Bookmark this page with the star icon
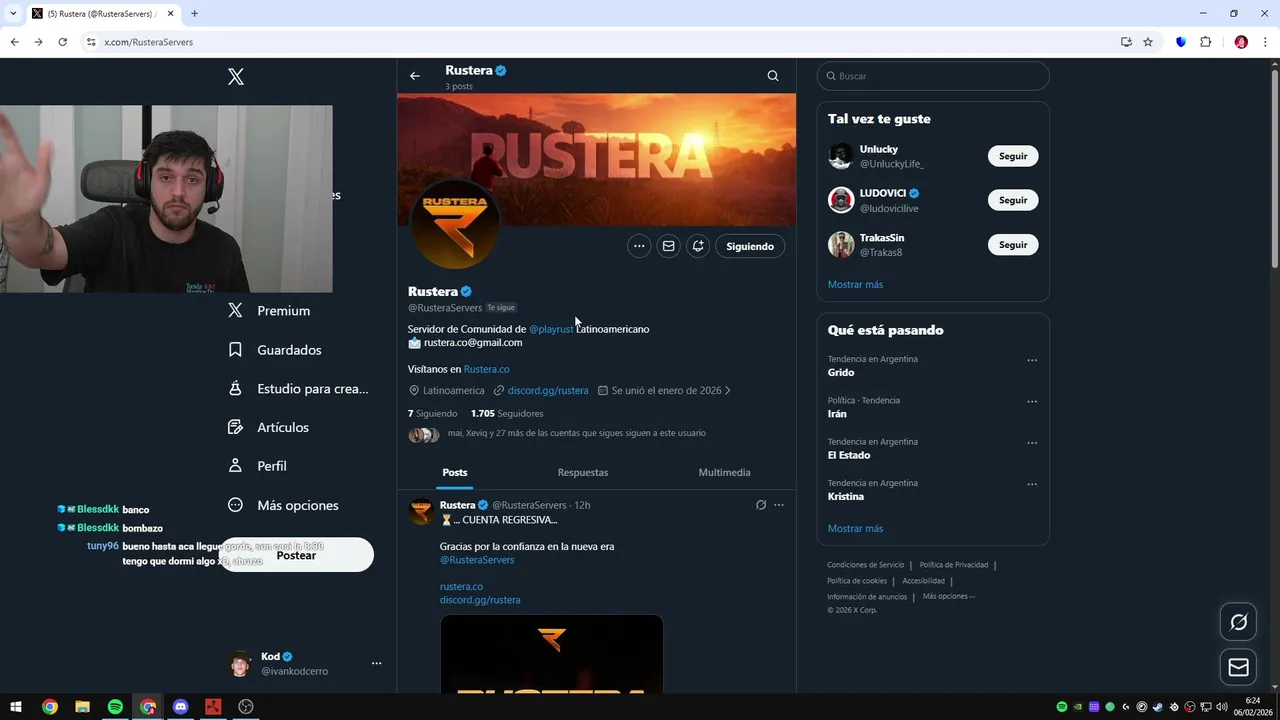Image resolution: width=1280 pixels, height=720 pixels. (1148, 42)
